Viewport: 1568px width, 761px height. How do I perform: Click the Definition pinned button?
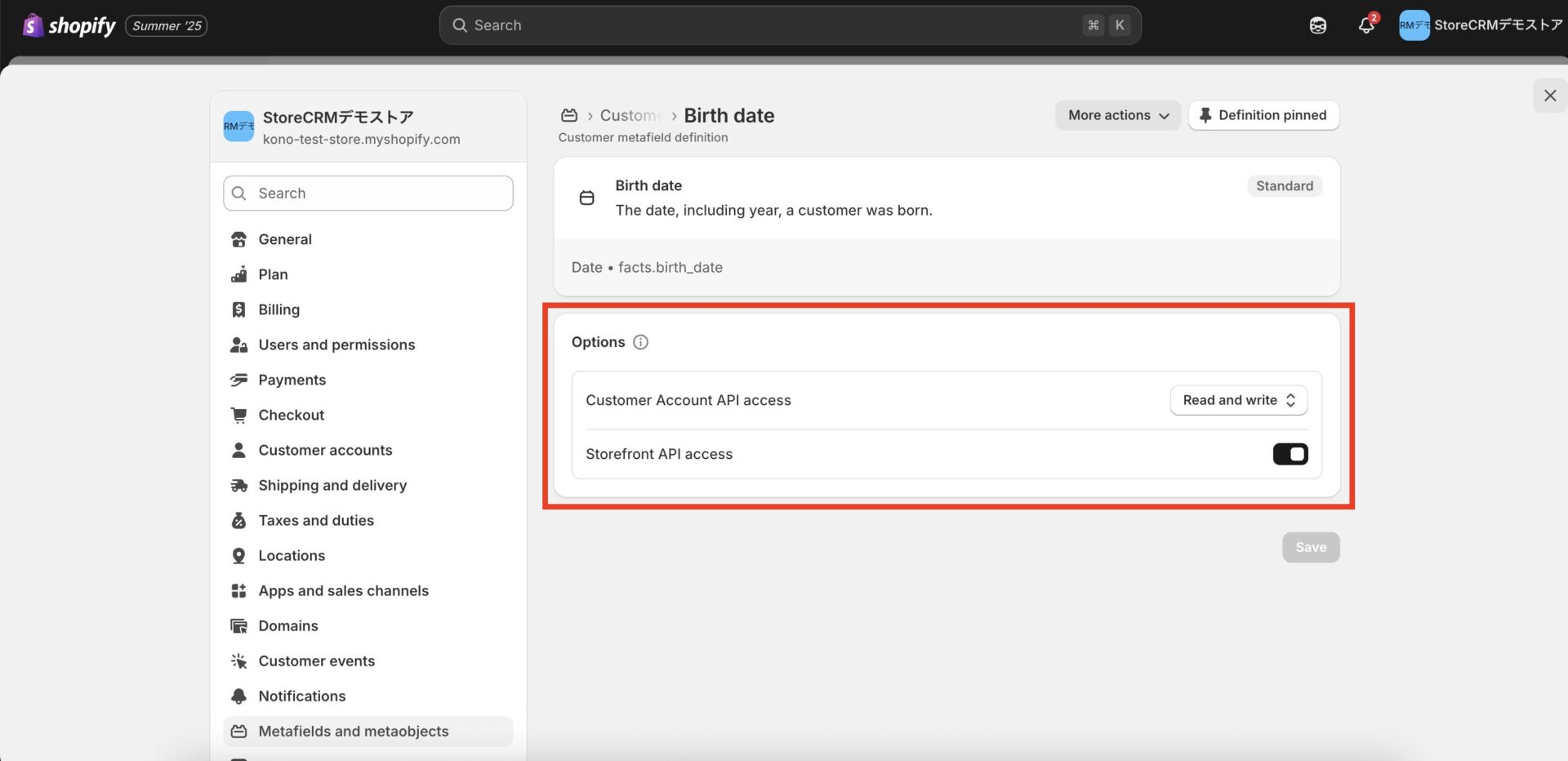[1263, 115]
